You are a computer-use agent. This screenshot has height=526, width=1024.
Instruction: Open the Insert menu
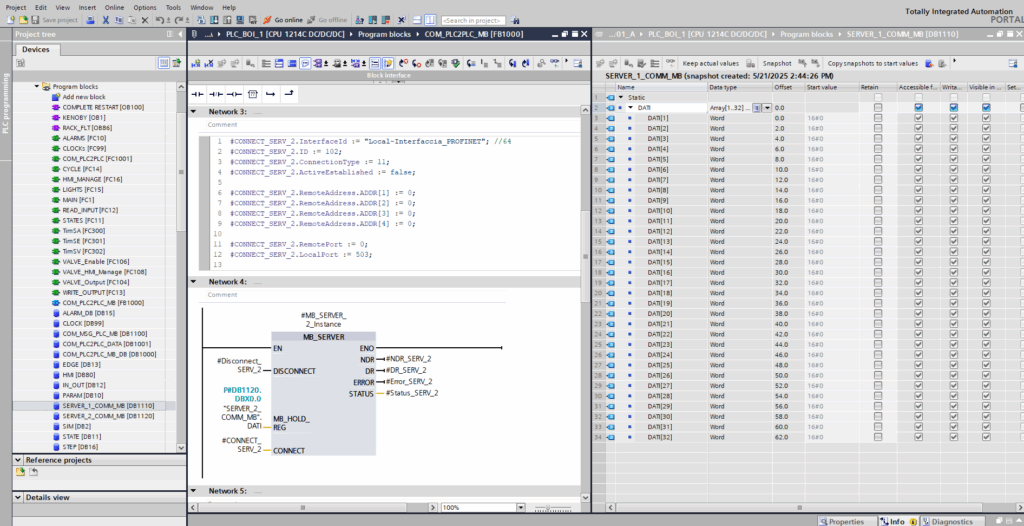pyautogui.click(x=87, y=7)
